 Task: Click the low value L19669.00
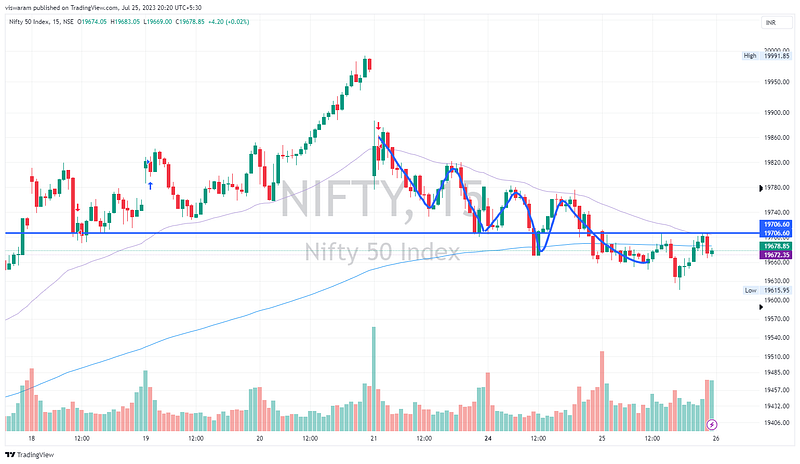point(158,21)
